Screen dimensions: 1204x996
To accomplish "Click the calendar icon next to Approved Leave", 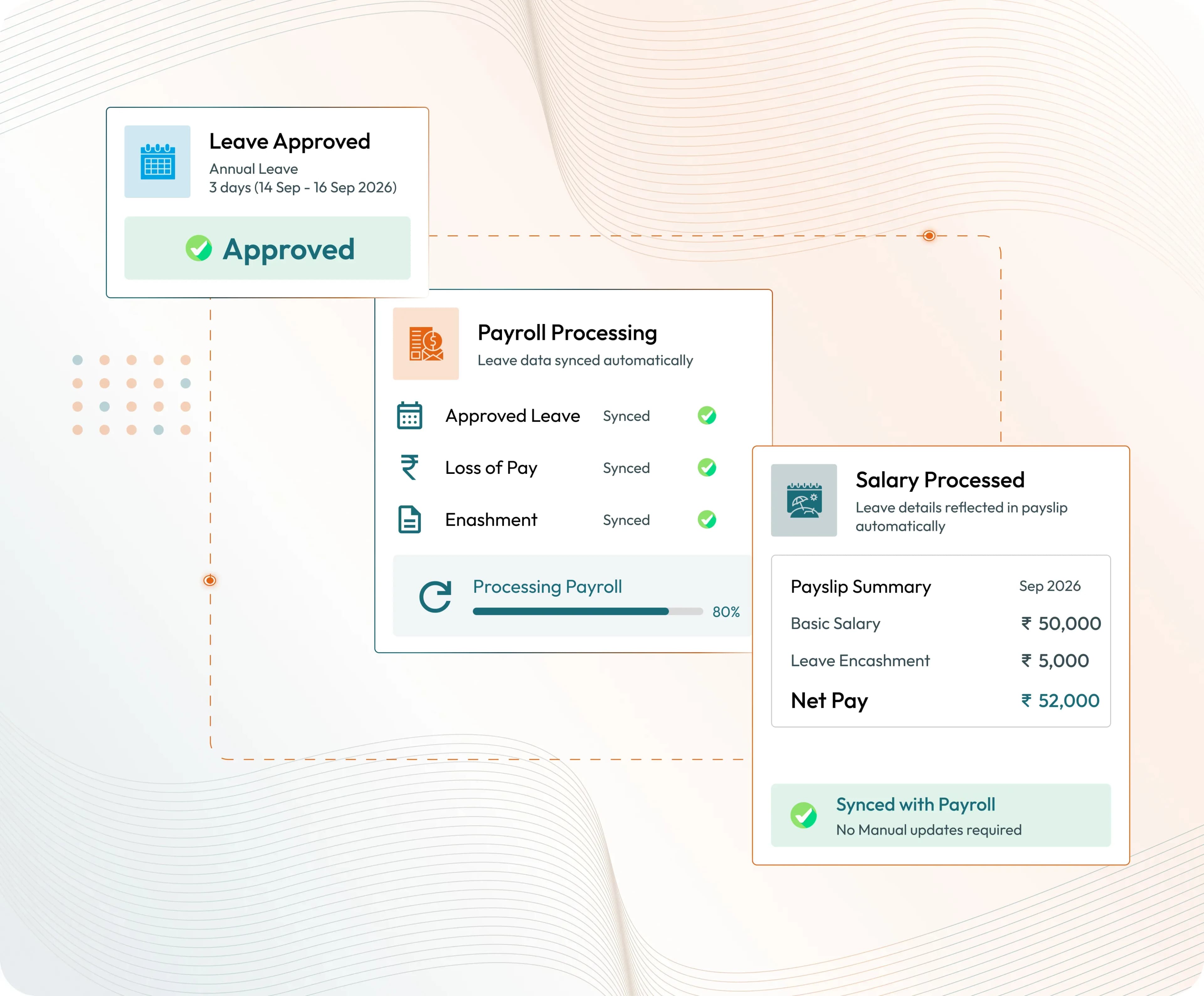I will point(409,416).
